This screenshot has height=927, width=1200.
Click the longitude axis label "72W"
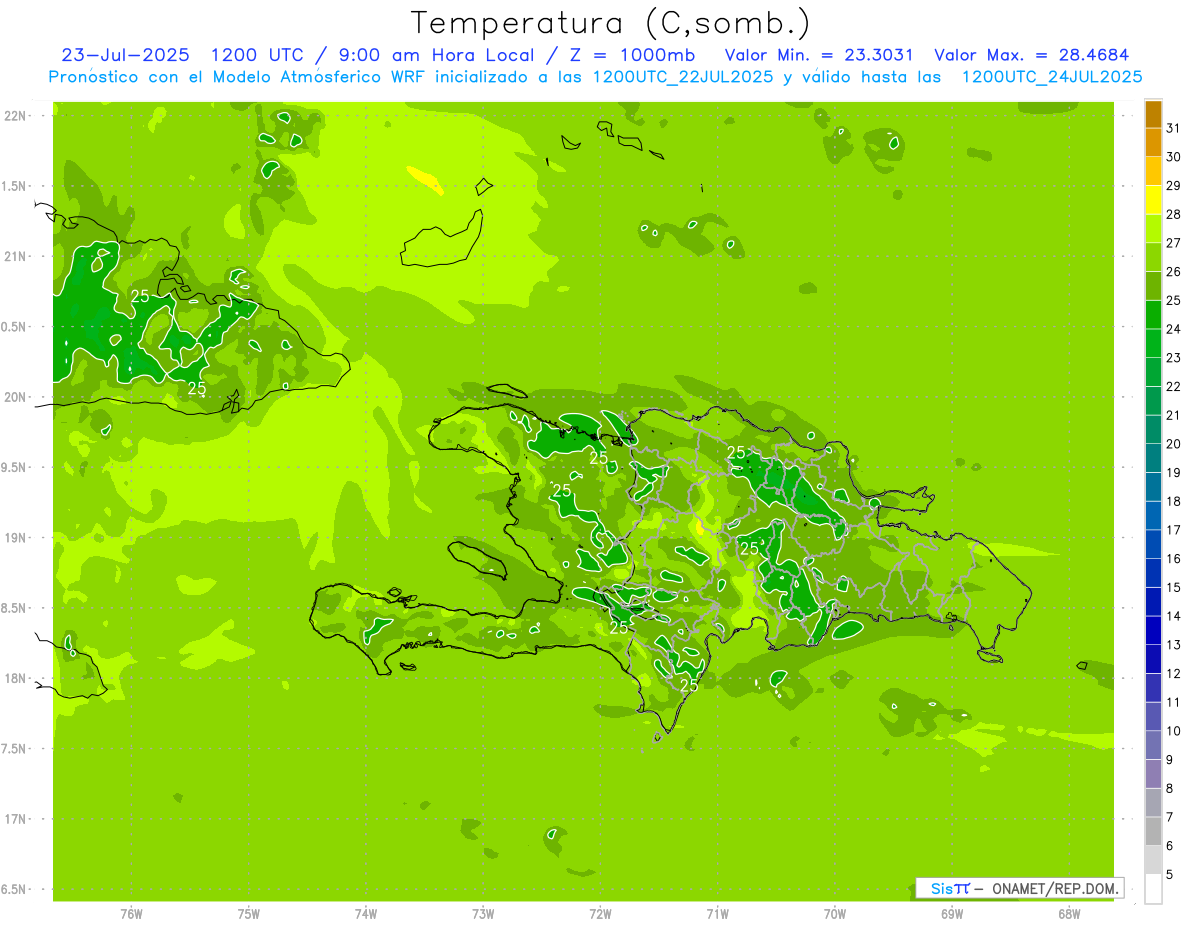point(600,914)
